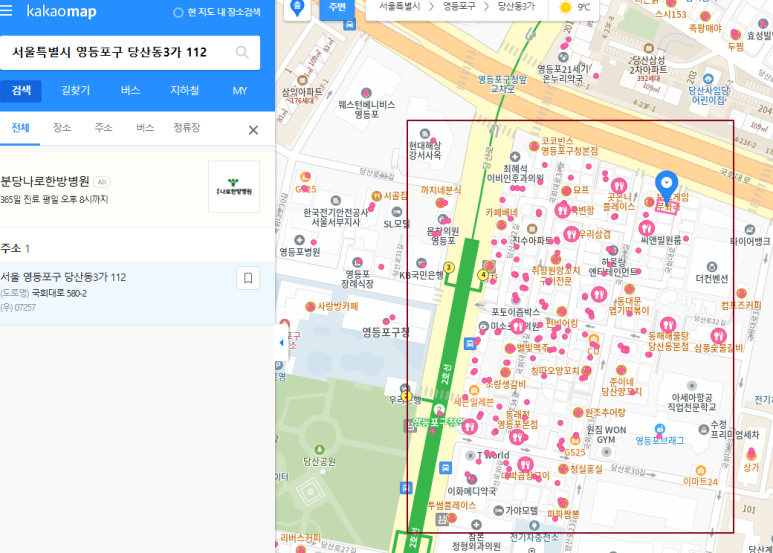This screenshot has width=773, height=553.
Task: Click the 영등포구청 label on map
Action: (386, 332)
